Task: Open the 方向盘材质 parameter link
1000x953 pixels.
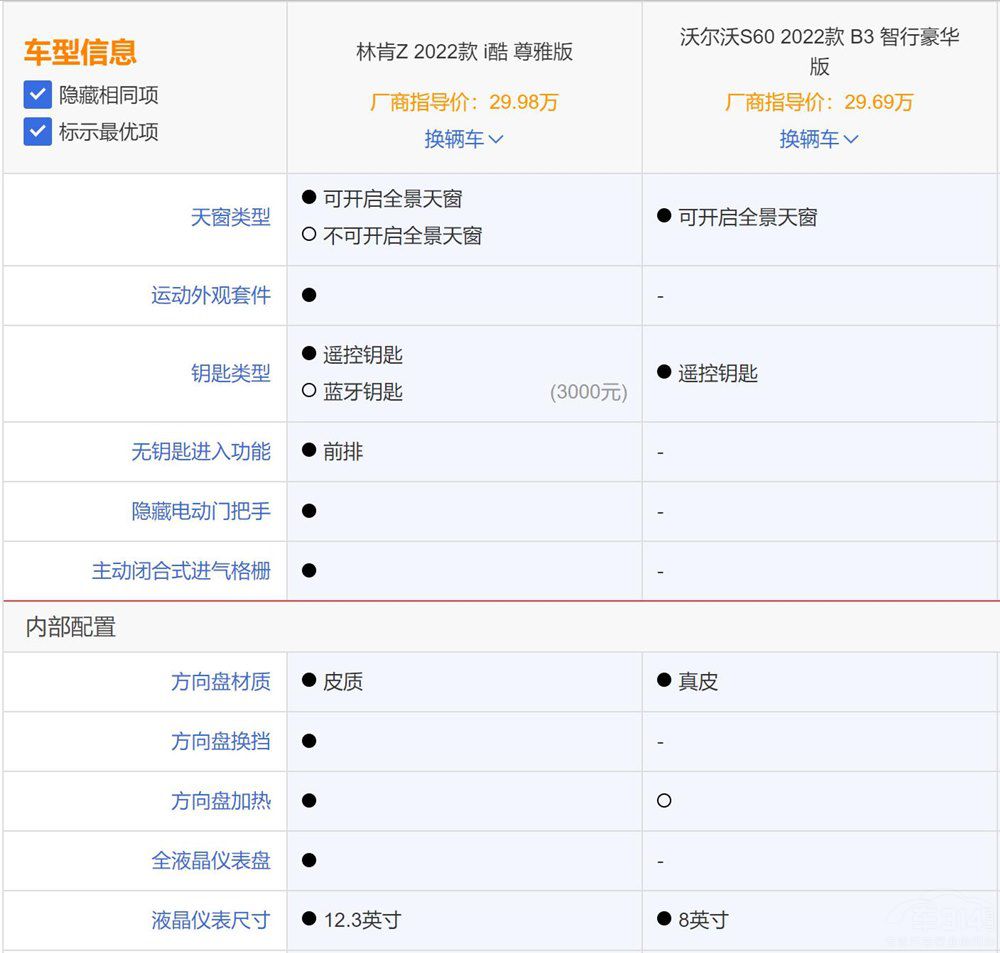Action: [x=220, y=681]
